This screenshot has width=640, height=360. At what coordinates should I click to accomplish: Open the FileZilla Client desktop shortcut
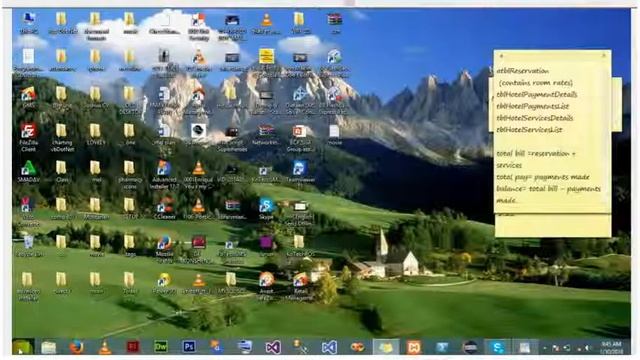coord(28,137)
